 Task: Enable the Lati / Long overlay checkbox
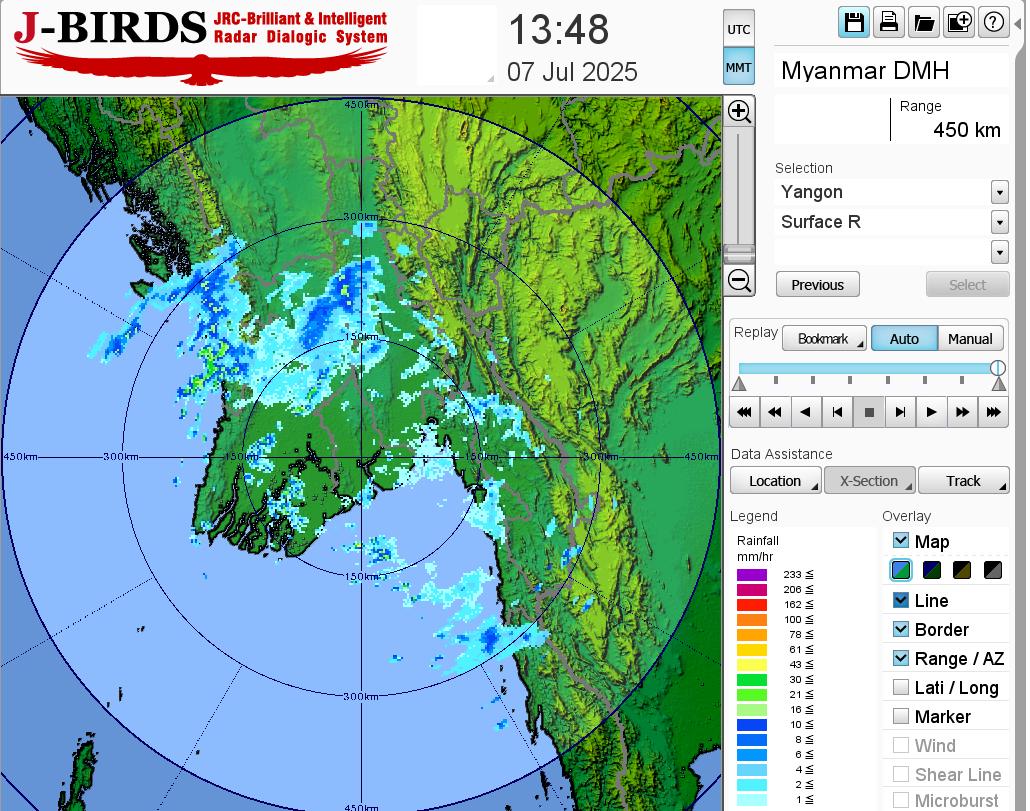pos(901,687)
